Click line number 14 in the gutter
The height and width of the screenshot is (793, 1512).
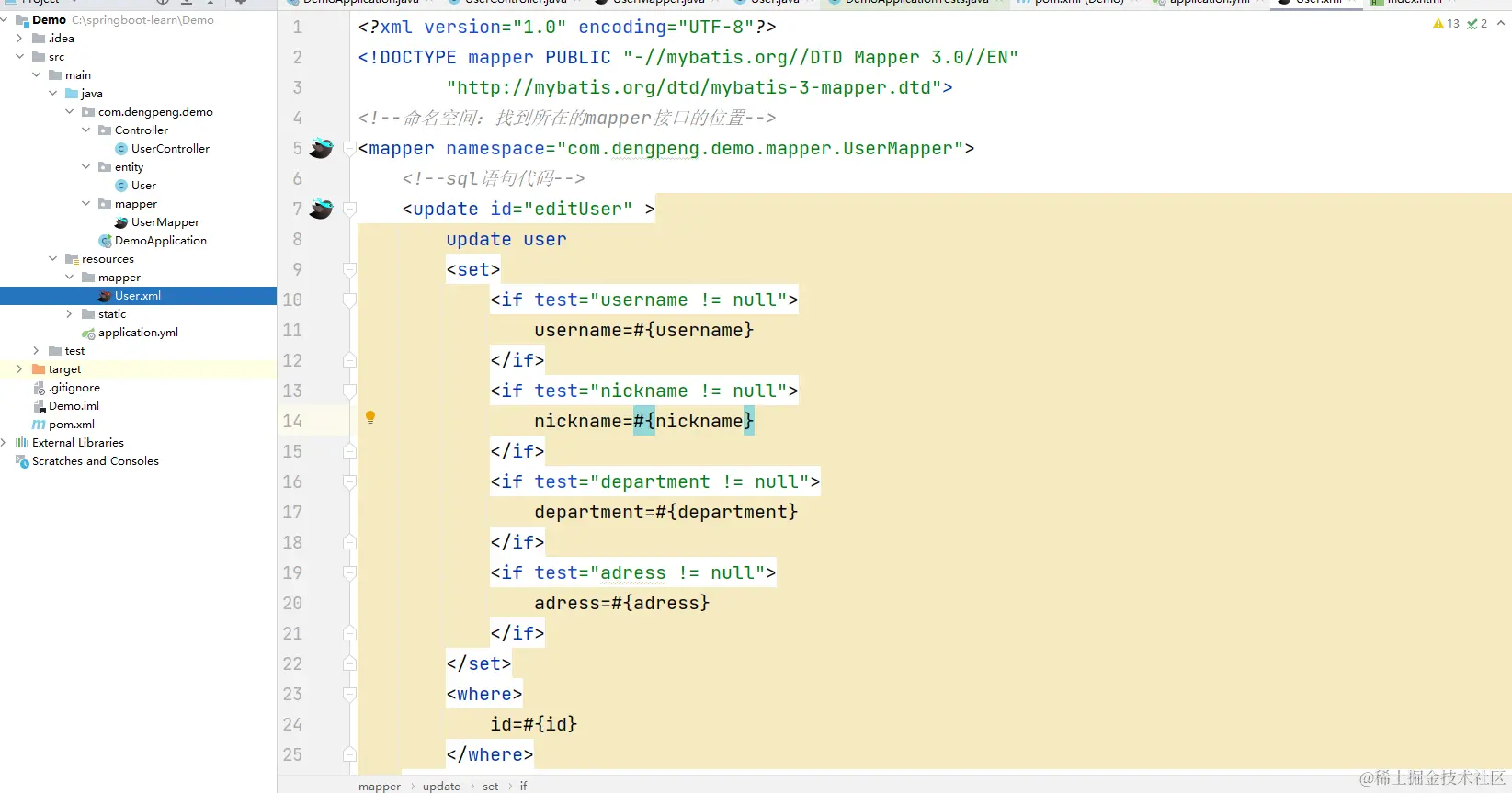pos(292,421)
